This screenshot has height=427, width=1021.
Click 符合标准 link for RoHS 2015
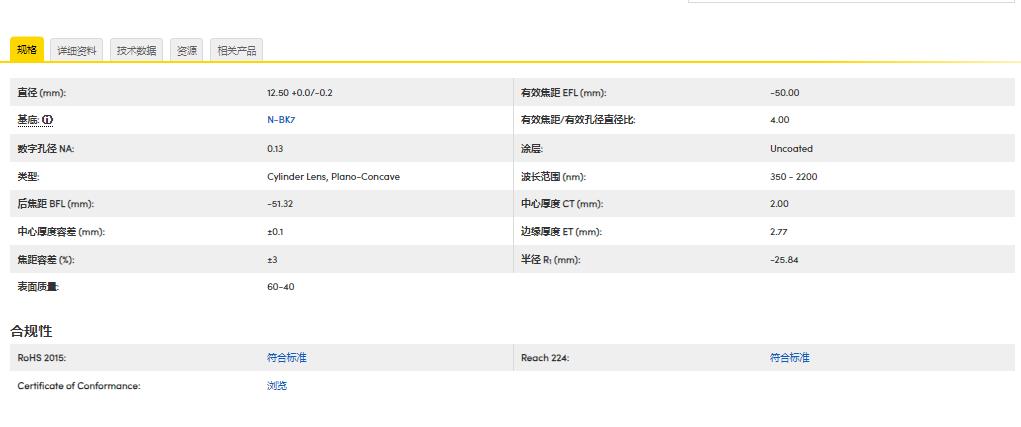pyautogui.click(x=287, y=358)
